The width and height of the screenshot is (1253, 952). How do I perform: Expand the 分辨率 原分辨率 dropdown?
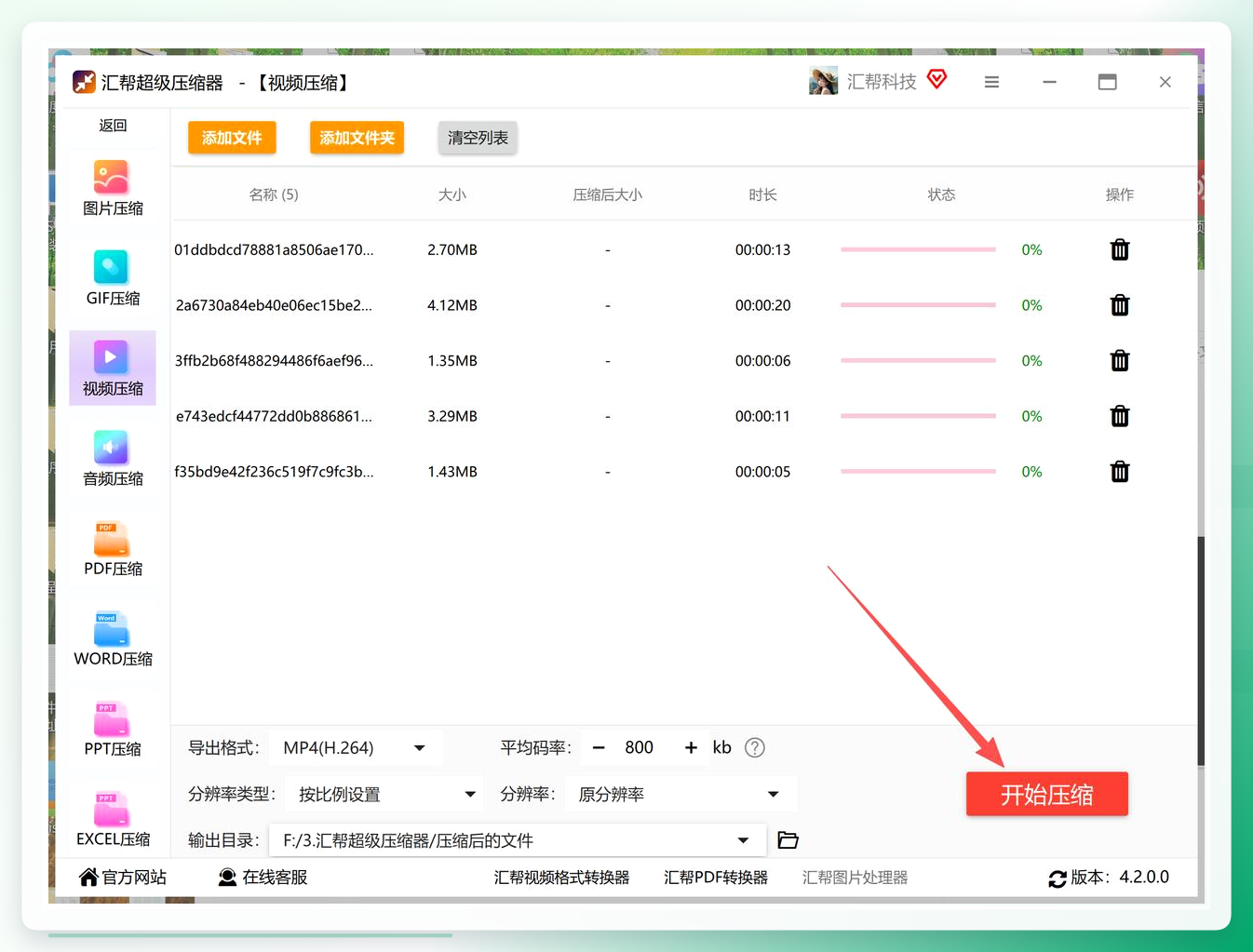pos(679,794)
